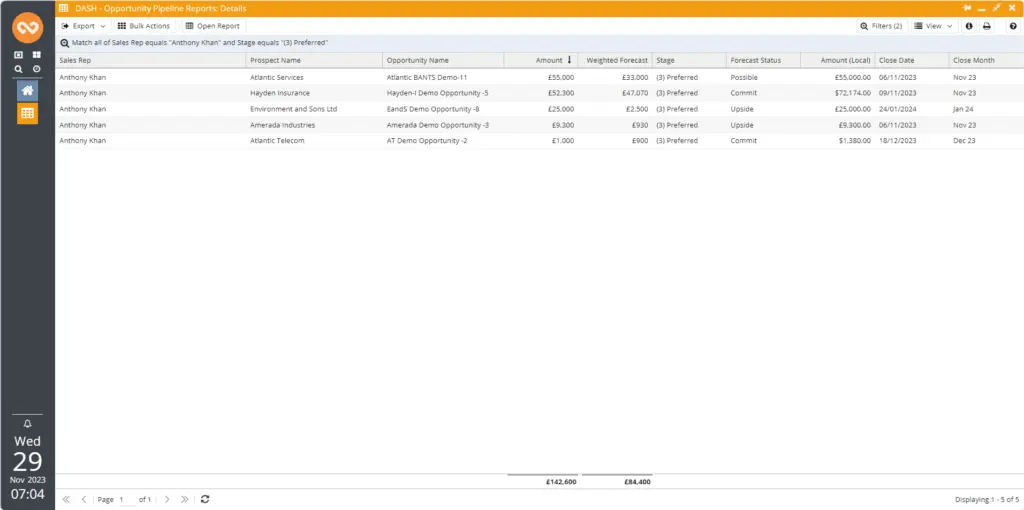The height and width of the screenshot is (510, 1024).
Task: Click the sidebar magnifier search icon
Action: (x=18, y=69)
